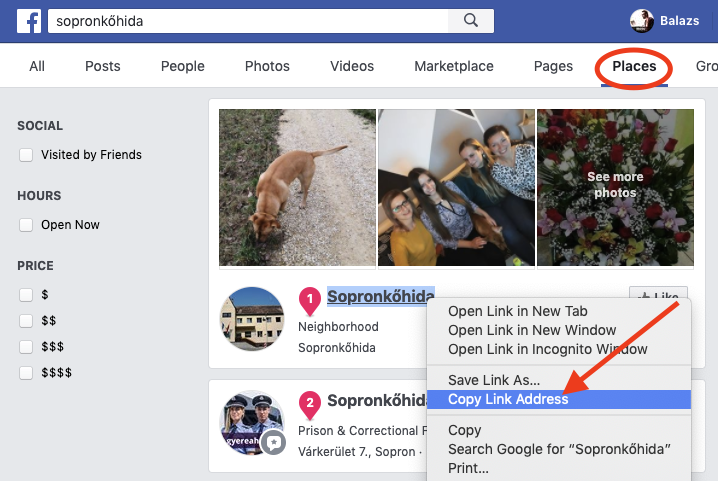Focus the search field containing sopronkőhida

point(248,21)
